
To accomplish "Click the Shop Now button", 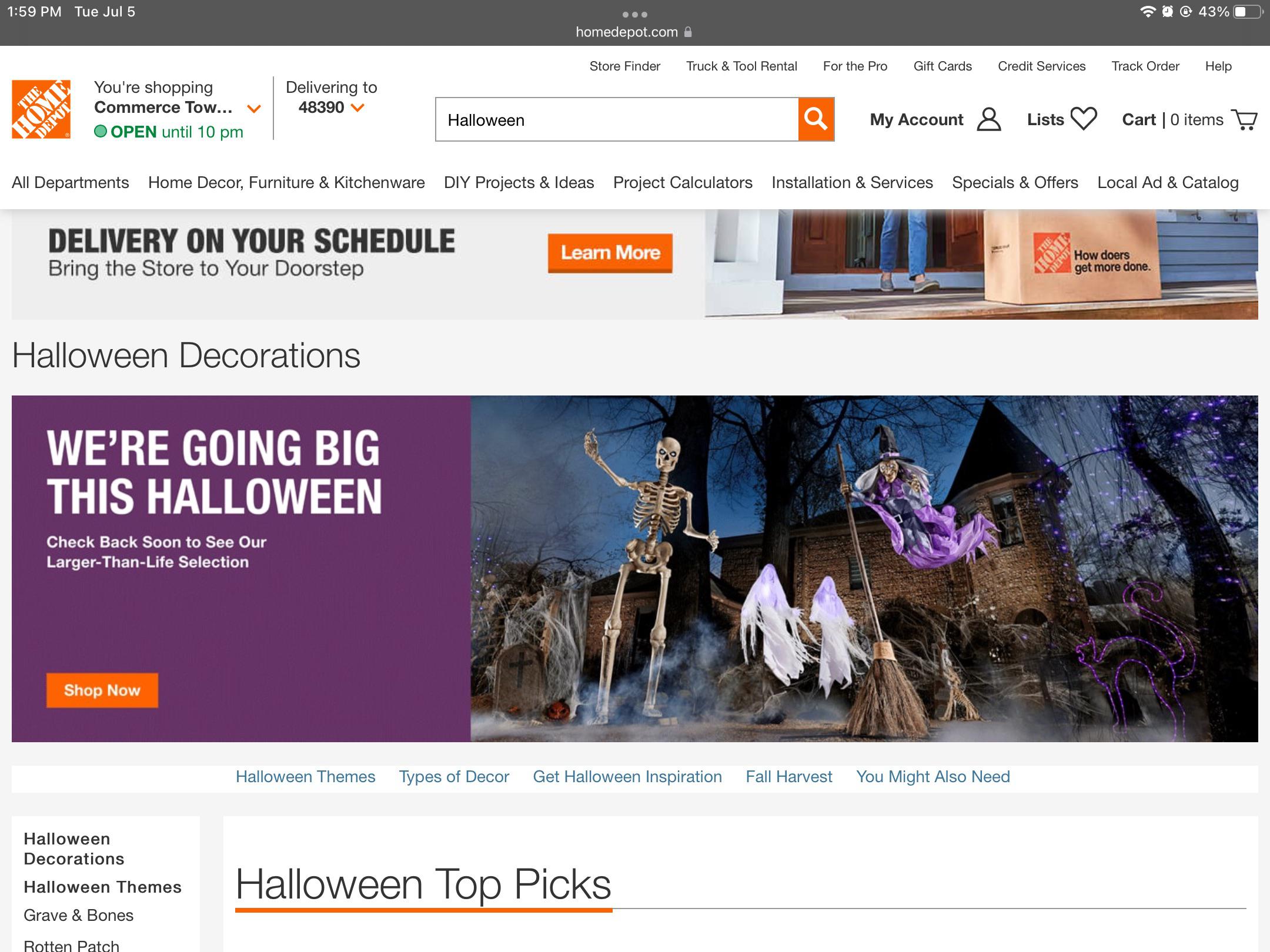I will coord(102,690).
